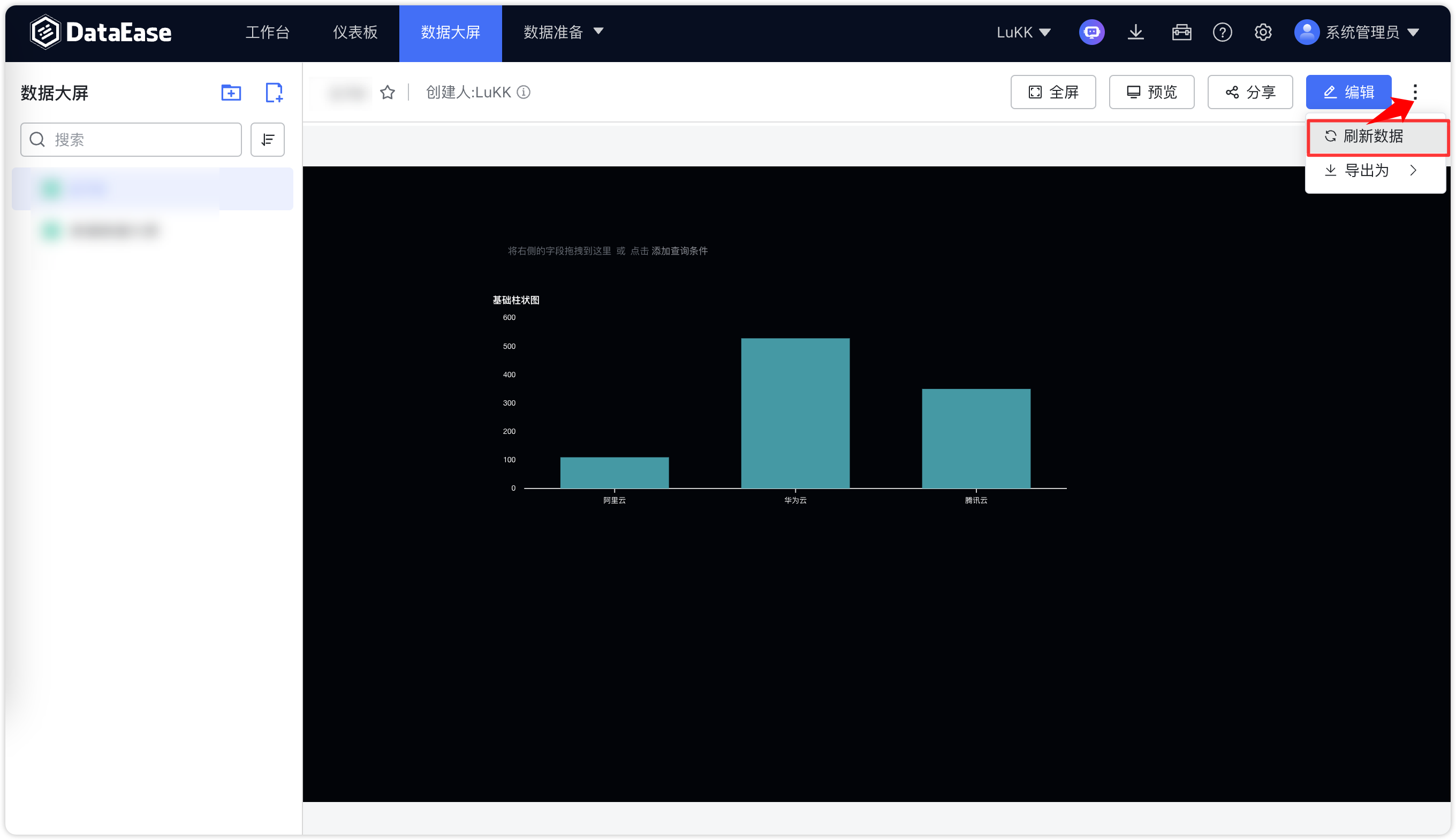Image resolution: width=1456 pixels, height=840 pixels.
Task: Click the 全屏 button
Action: point(1052,93)
